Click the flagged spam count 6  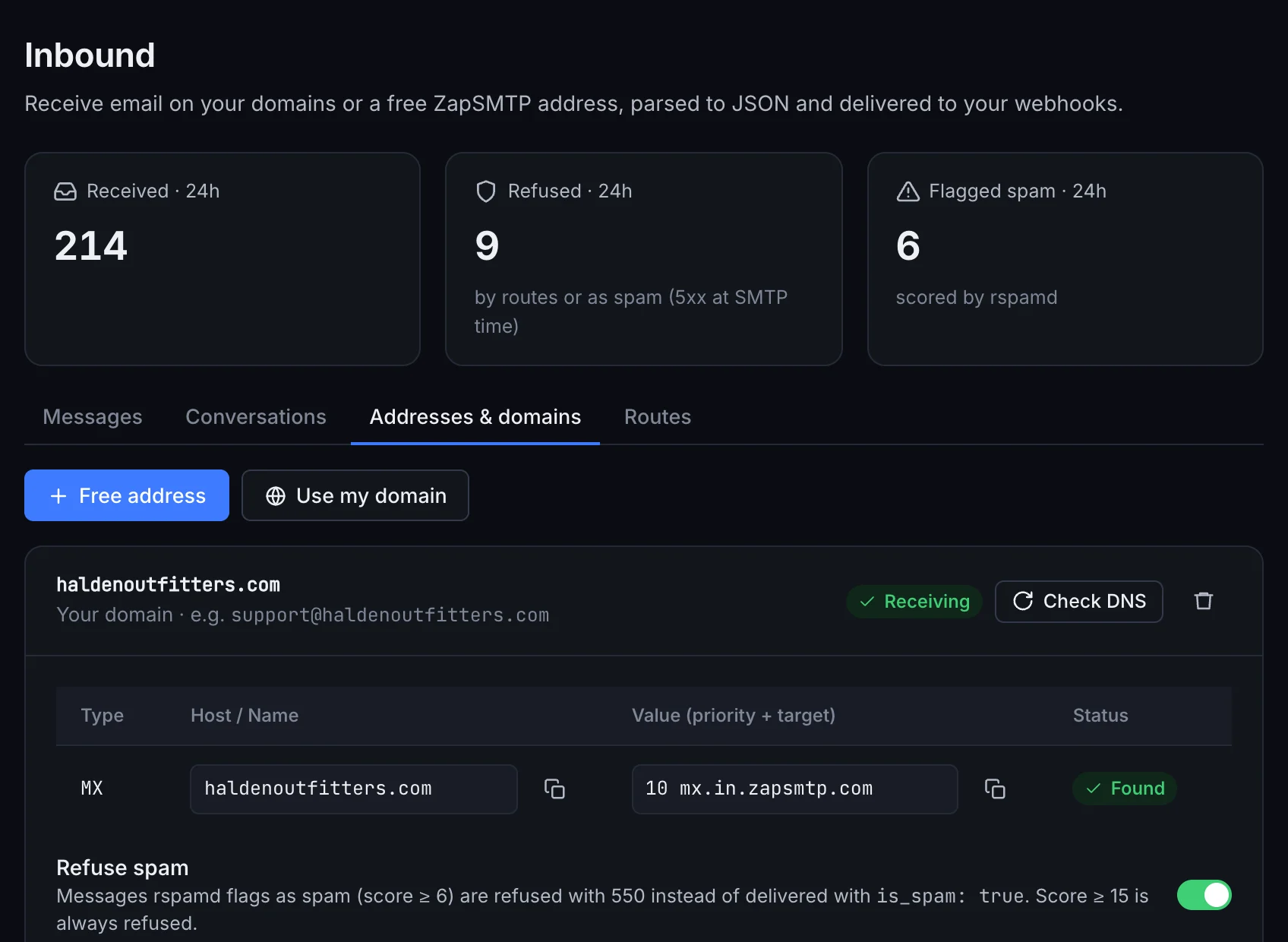click(908, 246)
